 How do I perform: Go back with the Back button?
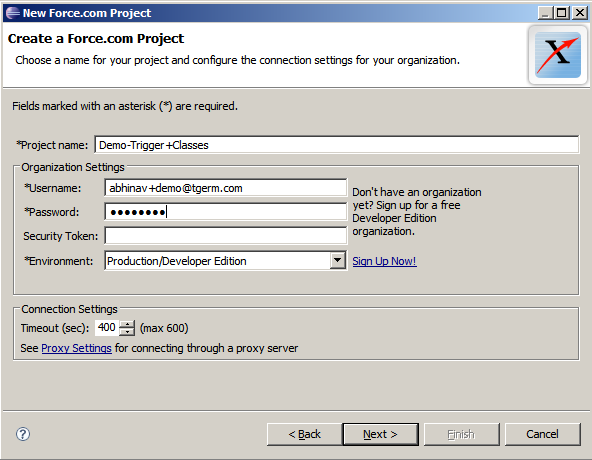pos(304,434)
